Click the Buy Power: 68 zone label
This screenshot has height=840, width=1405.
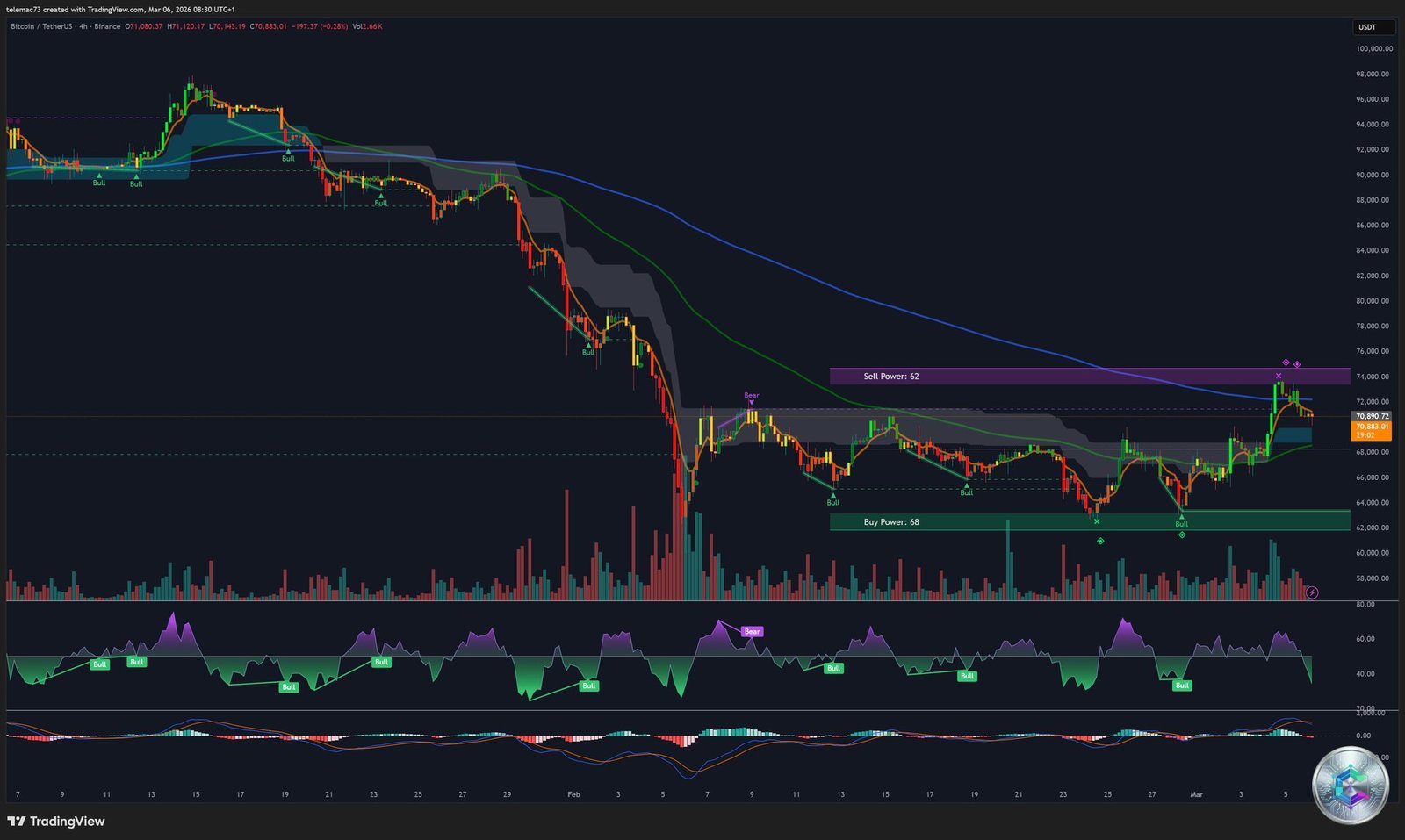[890, 521]
